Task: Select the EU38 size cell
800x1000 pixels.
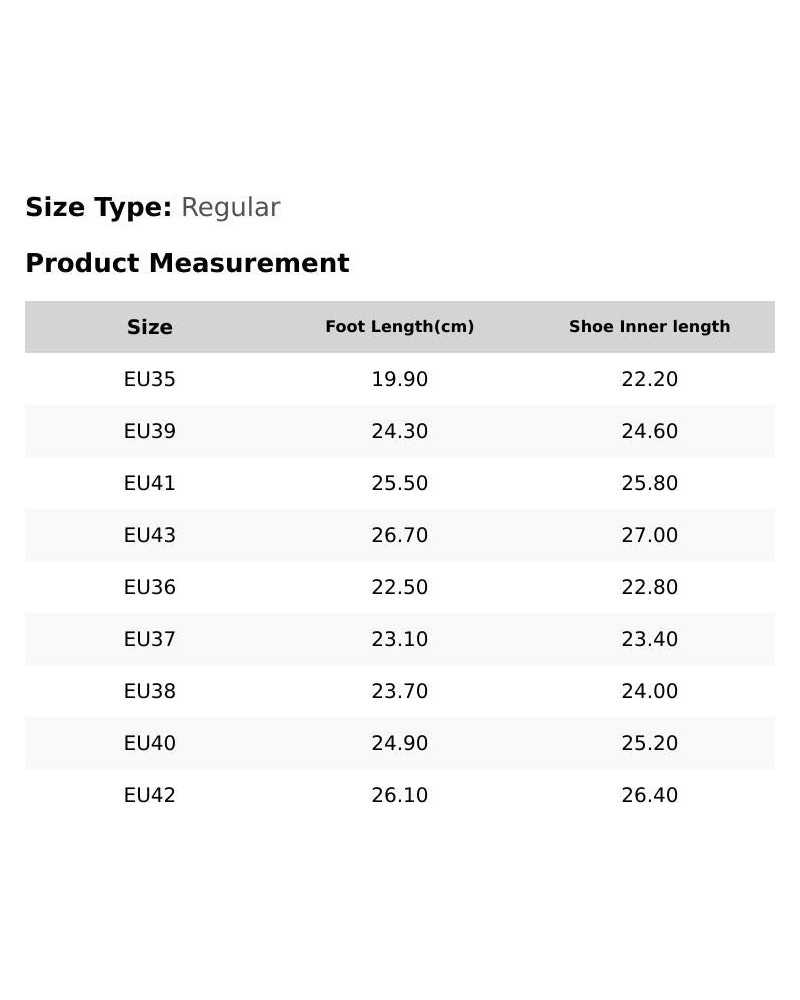Action: [149, 691]
